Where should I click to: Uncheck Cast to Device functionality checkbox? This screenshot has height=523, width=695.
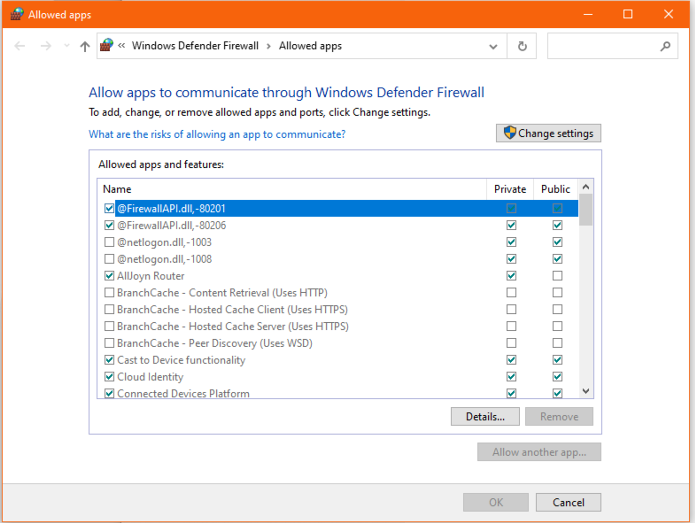109,360
